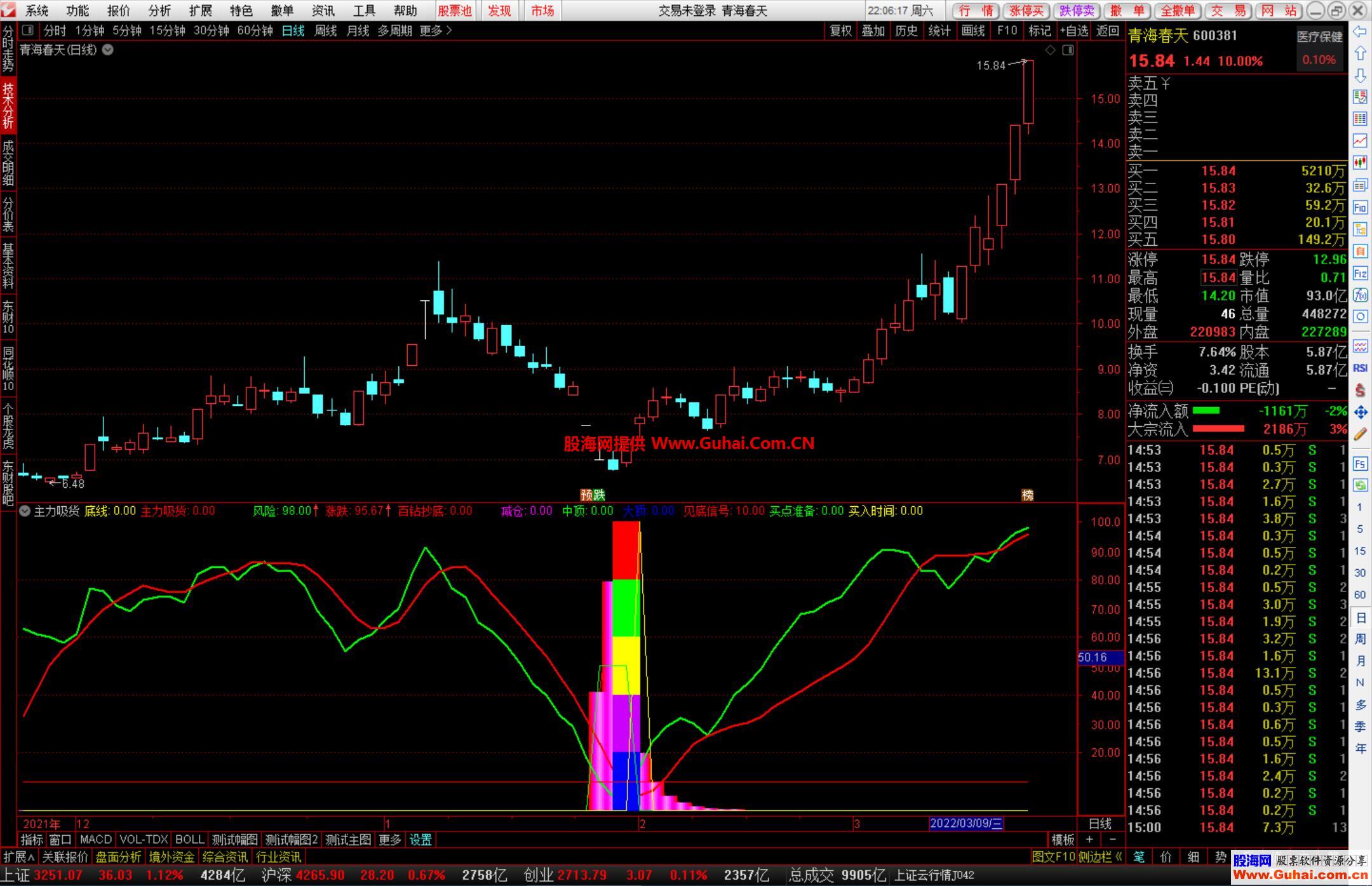
Task: Switch to the MACD indicator tab
Action: coord(96,840)
